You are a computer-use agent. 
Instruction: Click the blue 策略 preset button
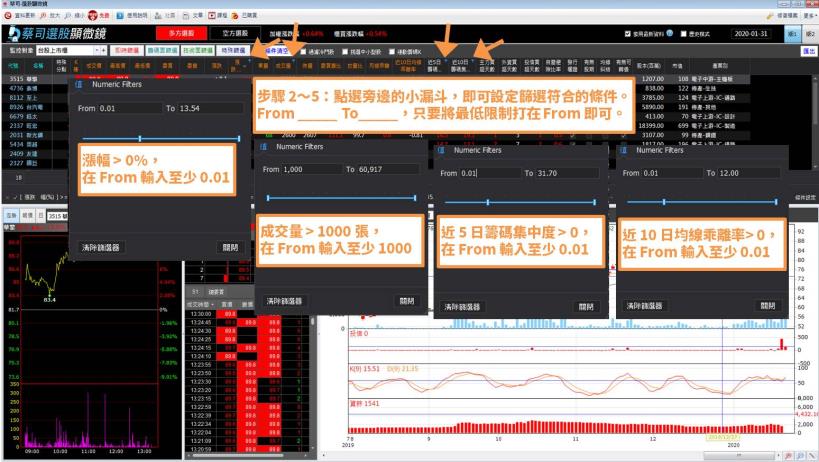coord(233,50)
